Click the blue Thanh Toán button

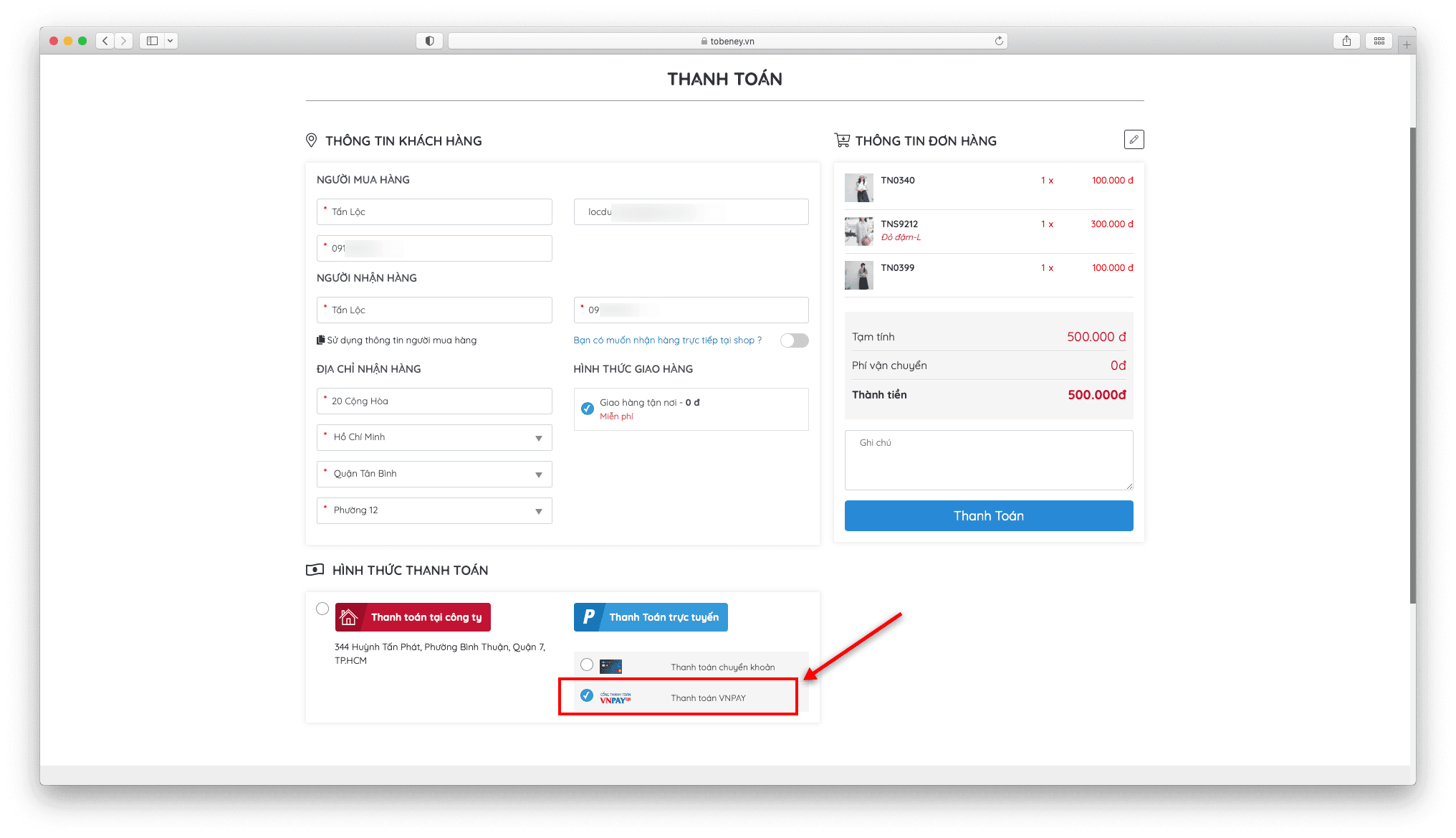[988, 516]
